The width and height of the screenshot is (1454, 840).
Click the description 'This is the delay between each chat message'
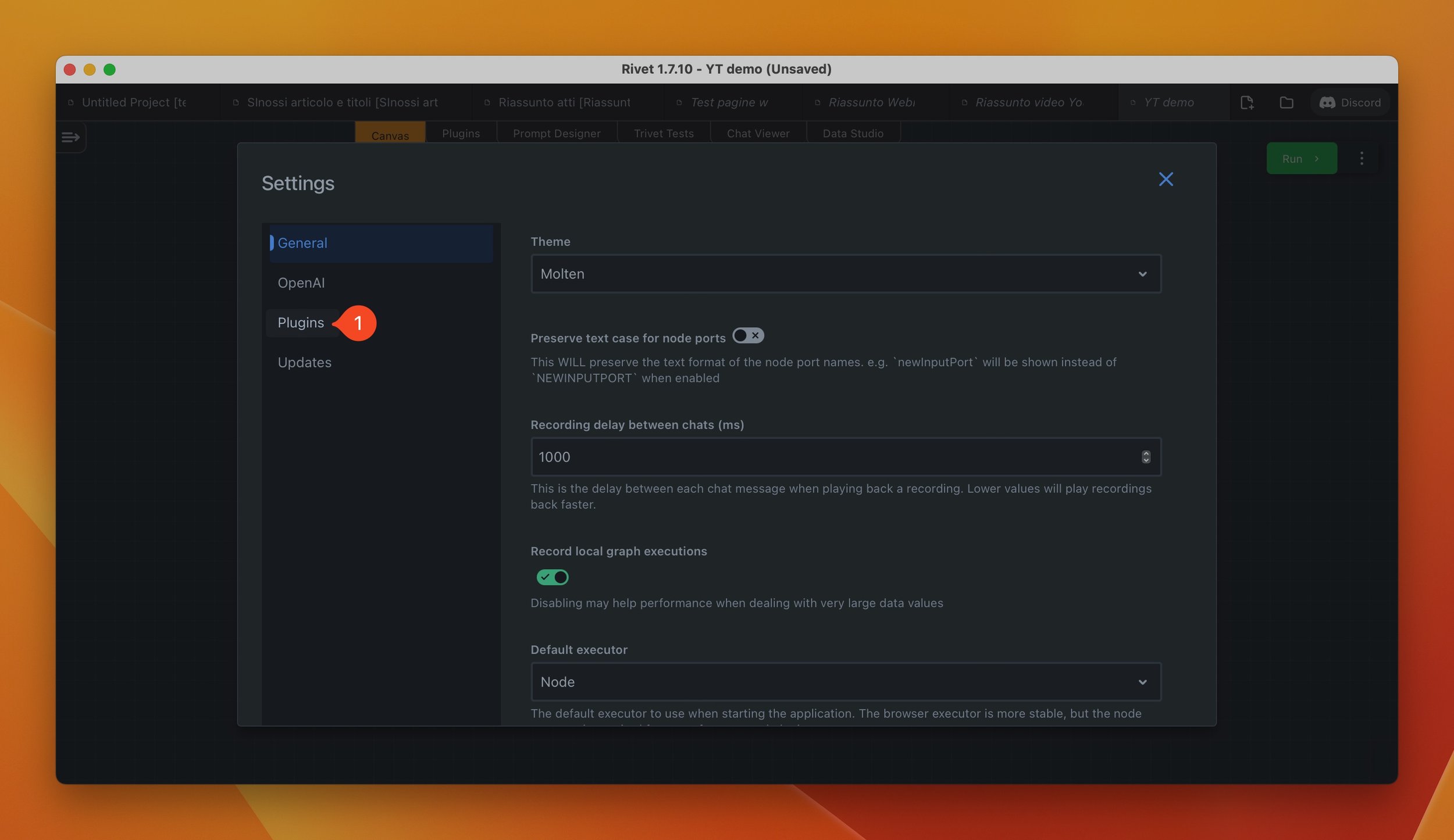coord(840,496)
